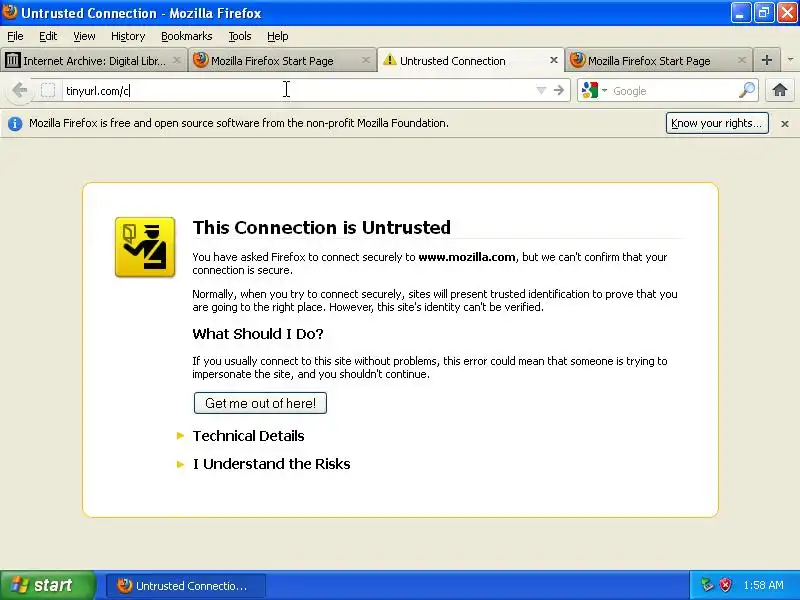800x600 pixels.
Task: Switch to the second tab Mozilla Firefox Start Page
Action: 282,60
